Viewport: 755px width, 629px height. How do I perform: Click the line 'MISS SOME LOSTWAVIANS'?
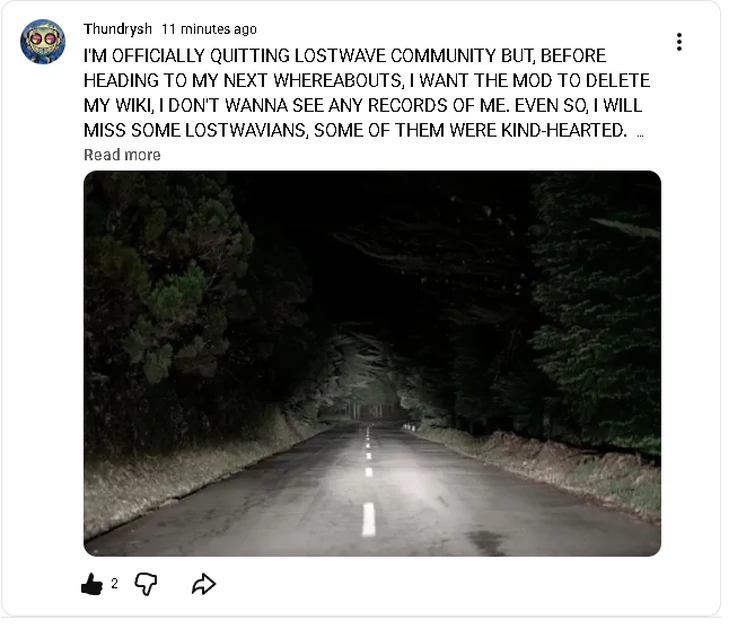tap(355, 130)
